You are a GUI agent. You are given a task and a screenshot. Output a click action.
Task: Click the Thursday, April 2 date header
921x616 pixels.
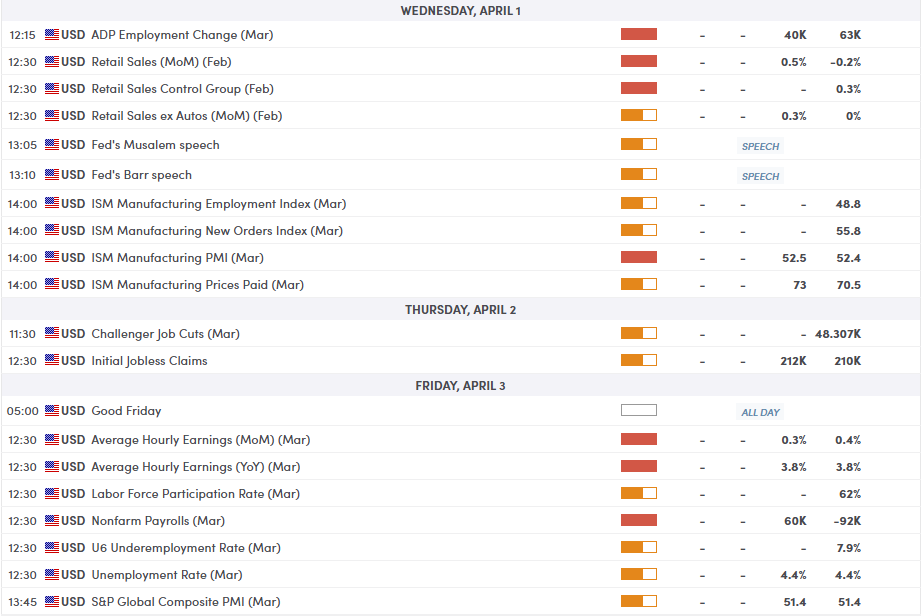click(460, 309)
